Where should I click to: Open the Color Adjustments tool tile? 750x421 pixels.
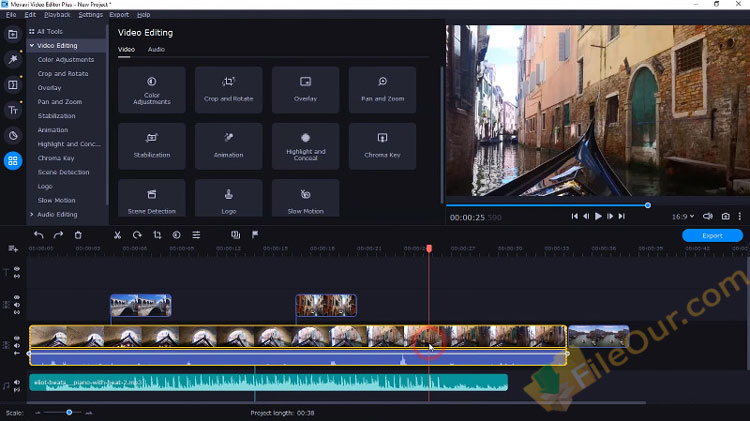click(x=152, y=90)
